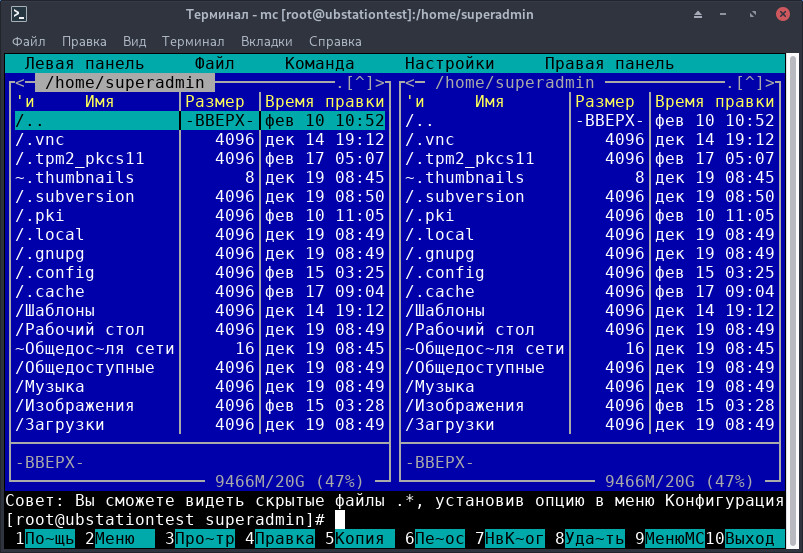This screenshot has width=803, height=553.
Task: Select /Рабочий стол in the left panel
Action: pyautogui.click(x=80, y=330)
